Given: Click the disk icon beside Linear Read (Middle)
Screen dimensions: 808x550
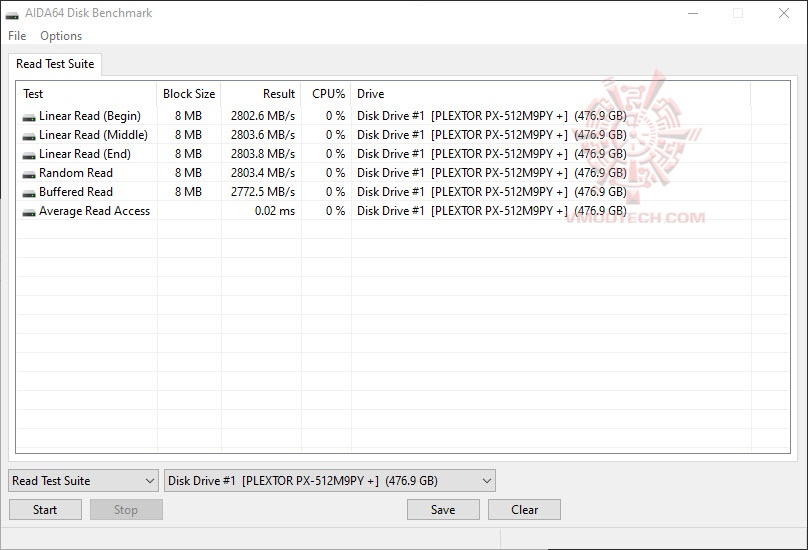Looking at the screenshot, I should coord(29,137).
